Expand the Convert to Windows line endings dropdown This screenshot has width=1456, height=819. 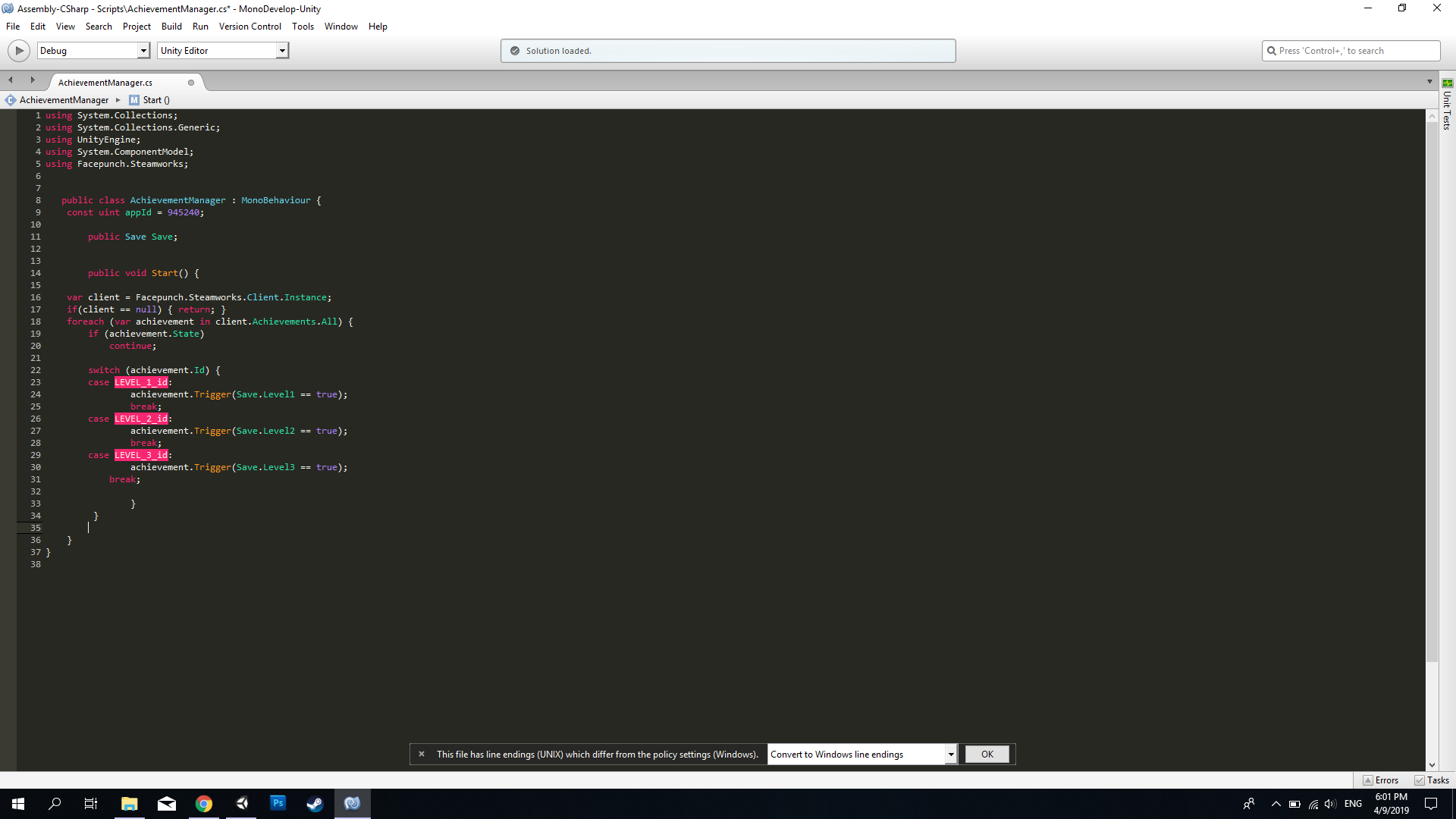point(950,754)
